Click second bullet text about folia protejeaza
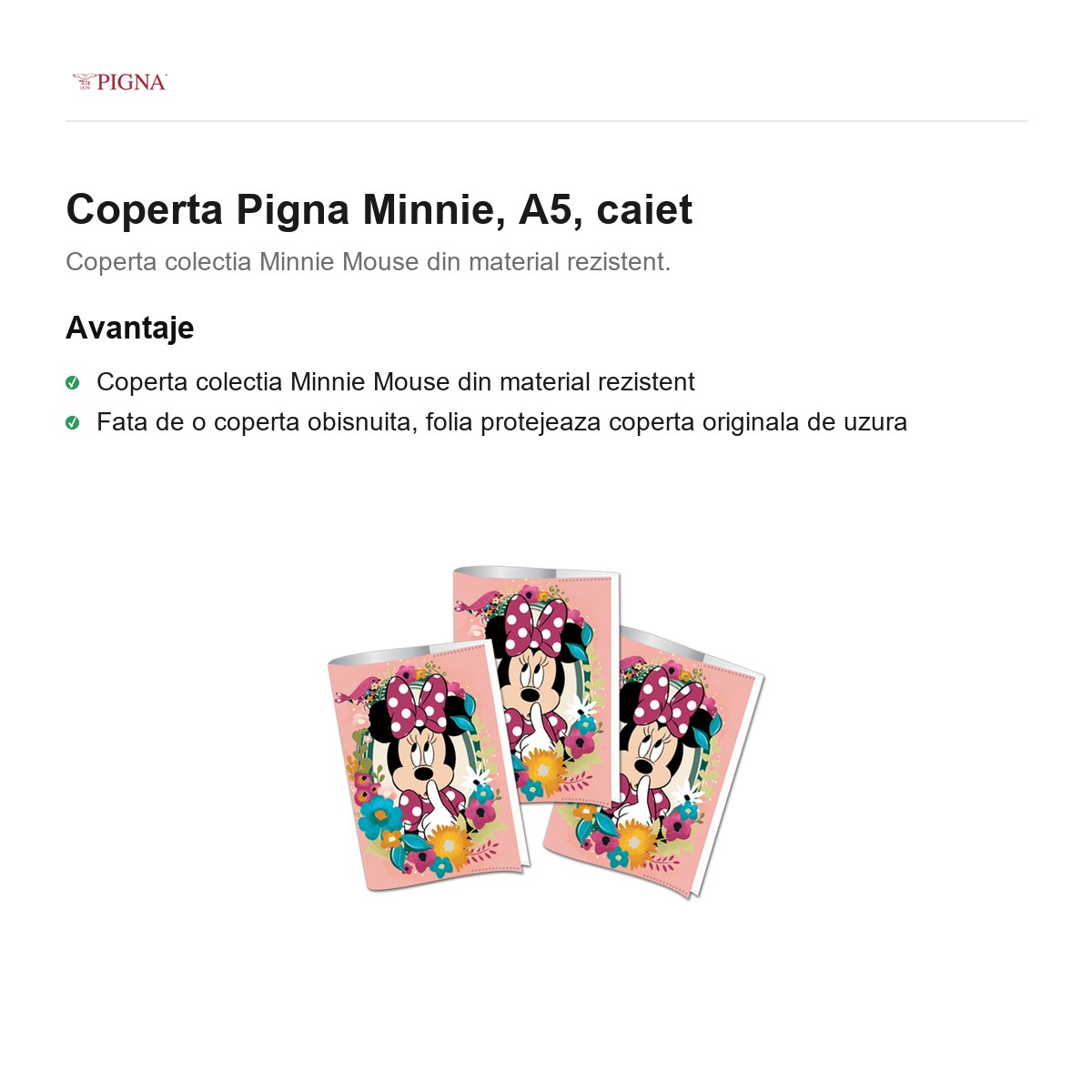This screenshot has height=1092, width=1092. tap(501, 422)
